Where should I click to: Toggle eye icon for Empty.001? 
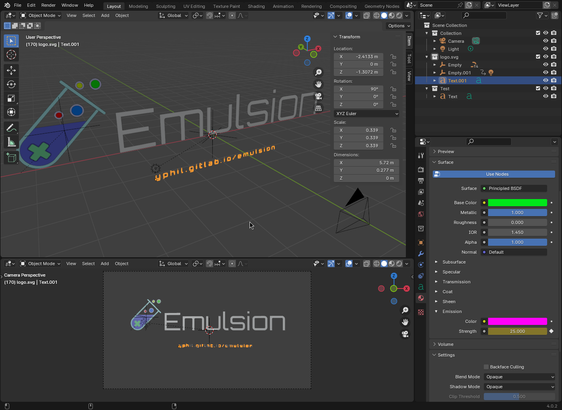tap(545, 72)
